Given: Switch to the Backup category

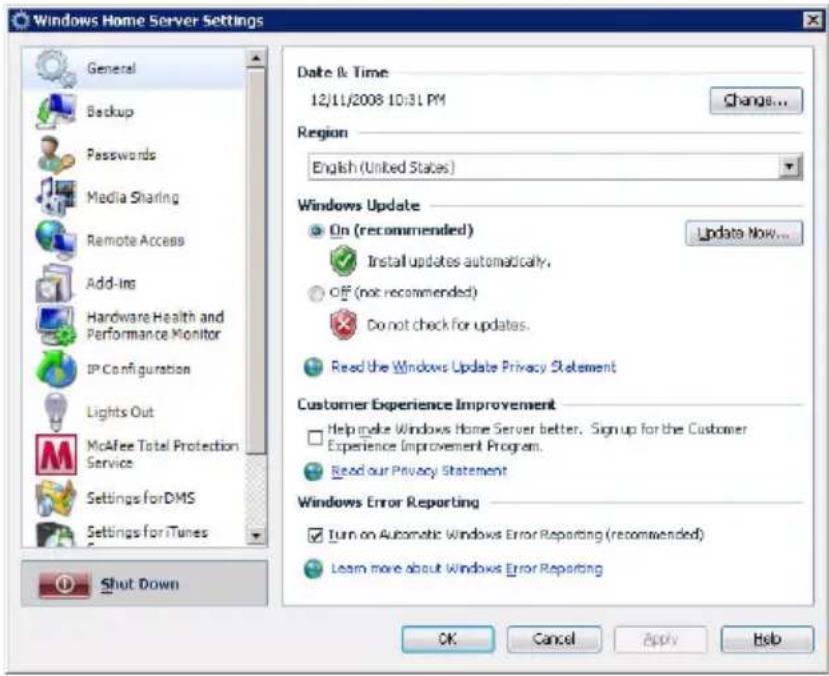Looking at the screenshot, I should tap(134, 112).
